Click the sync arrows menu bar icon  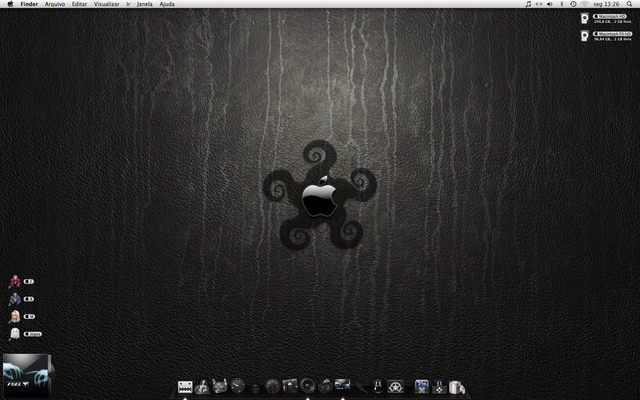[x=539, y=4]
